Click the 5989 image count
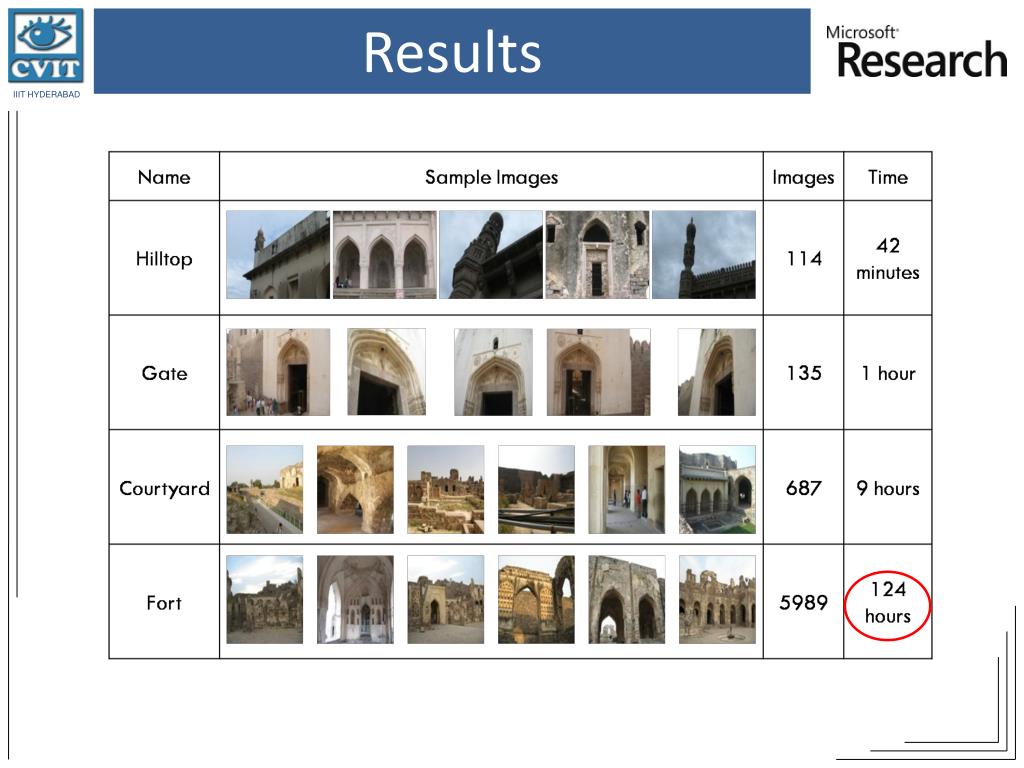Viewport: 1024px width, 768px height. click(x=803, y=602)
